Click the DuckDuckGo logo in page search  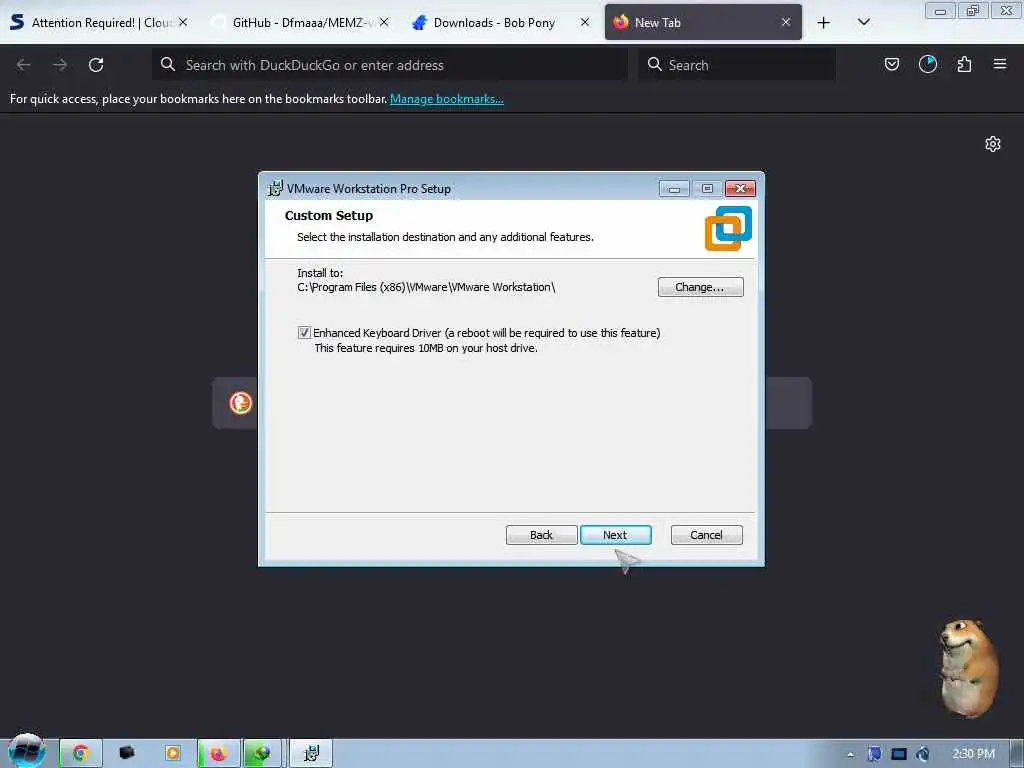[240, 403]
